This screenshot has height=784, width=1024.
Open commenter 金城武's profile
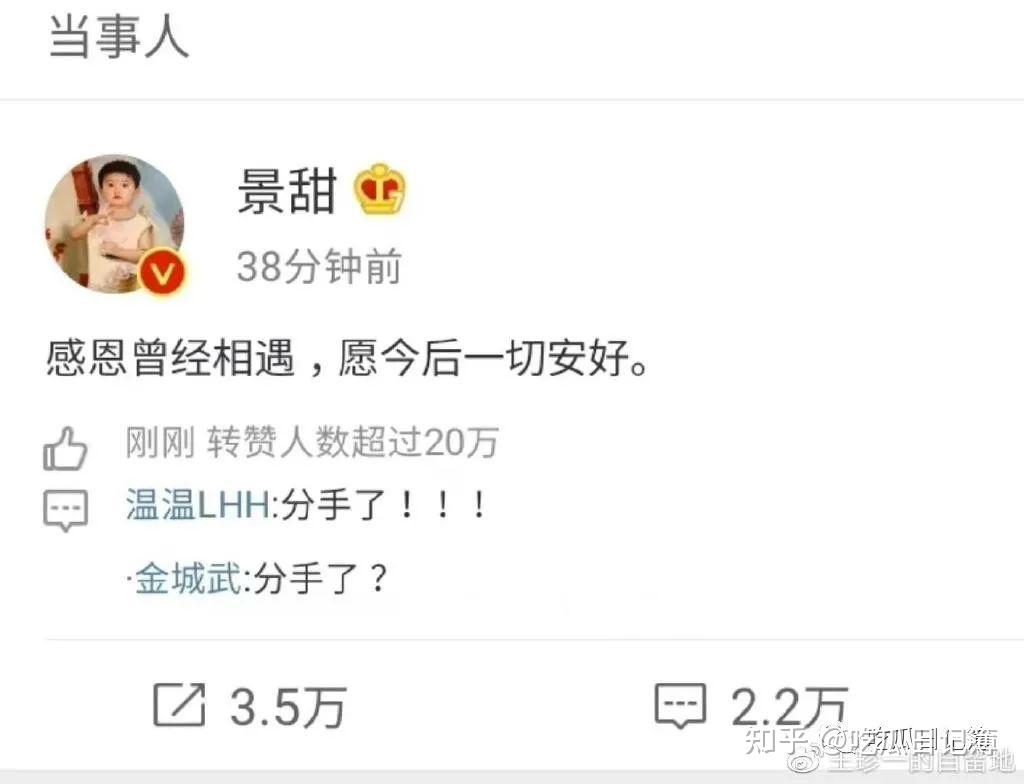(x=188, y=578)
